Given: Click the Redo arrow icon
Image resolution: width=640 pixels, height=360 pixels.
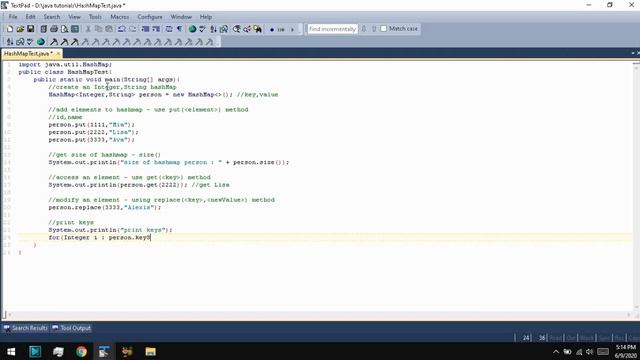Looking at the screenshot, I should point(133,29).
